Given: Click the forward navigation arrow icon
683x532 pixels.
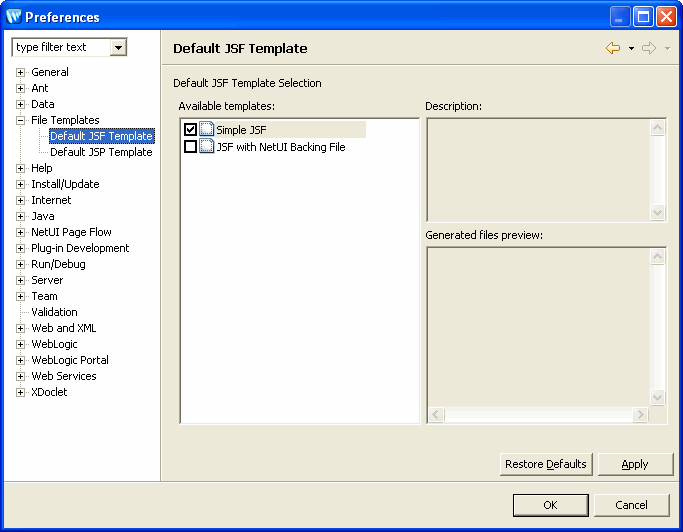Looking at the screenshot, I should click(x=649, y=48).
